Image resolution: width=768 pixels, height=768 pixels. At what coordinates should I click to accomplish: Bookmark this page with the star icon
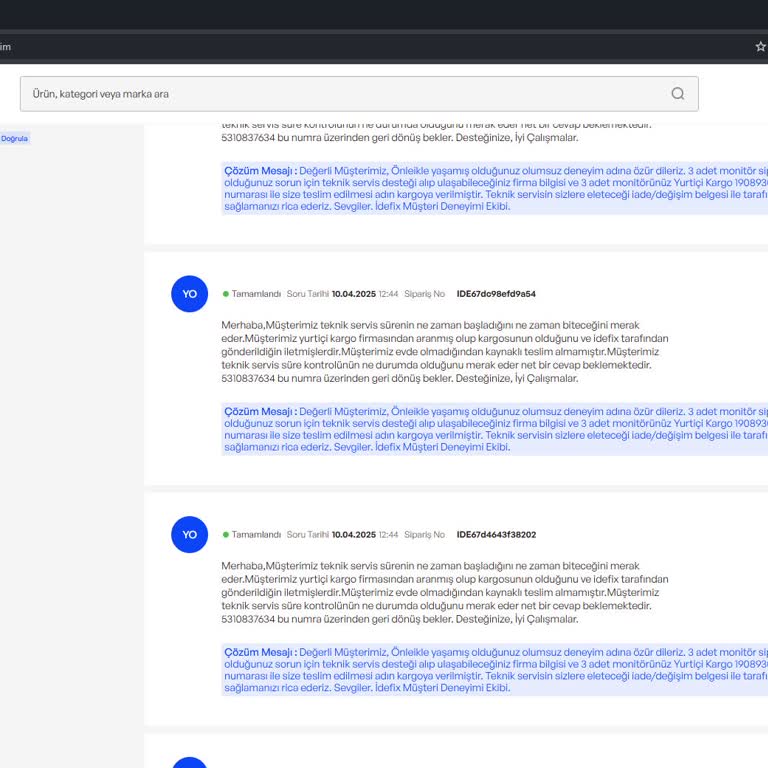pyautogui.click(x=760, y=46)
